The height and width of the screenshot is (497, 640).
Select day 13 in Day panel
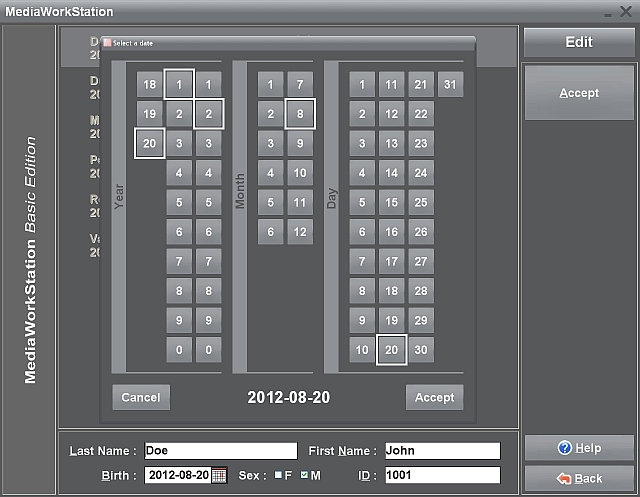[391, 143]
